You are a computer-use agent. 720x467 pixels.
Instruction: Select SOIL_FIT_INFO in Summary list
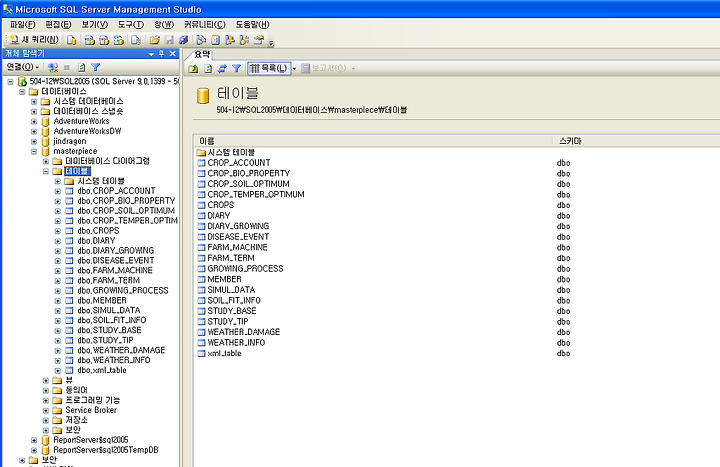coord(234,300)
